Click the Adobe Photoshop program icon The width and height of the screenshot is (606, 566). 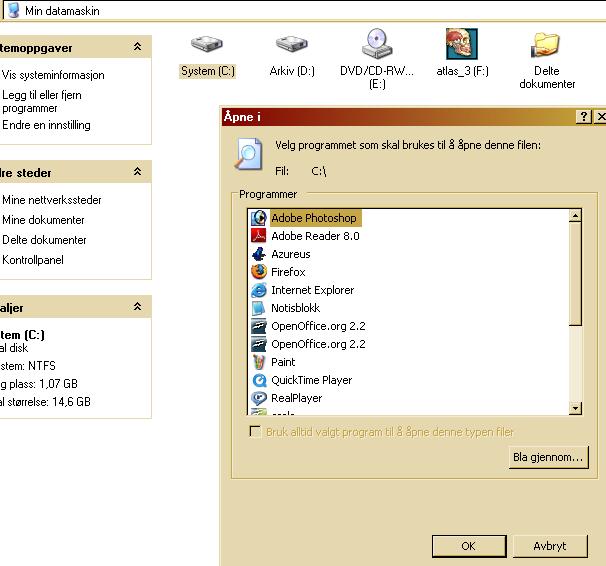[259, 218]
